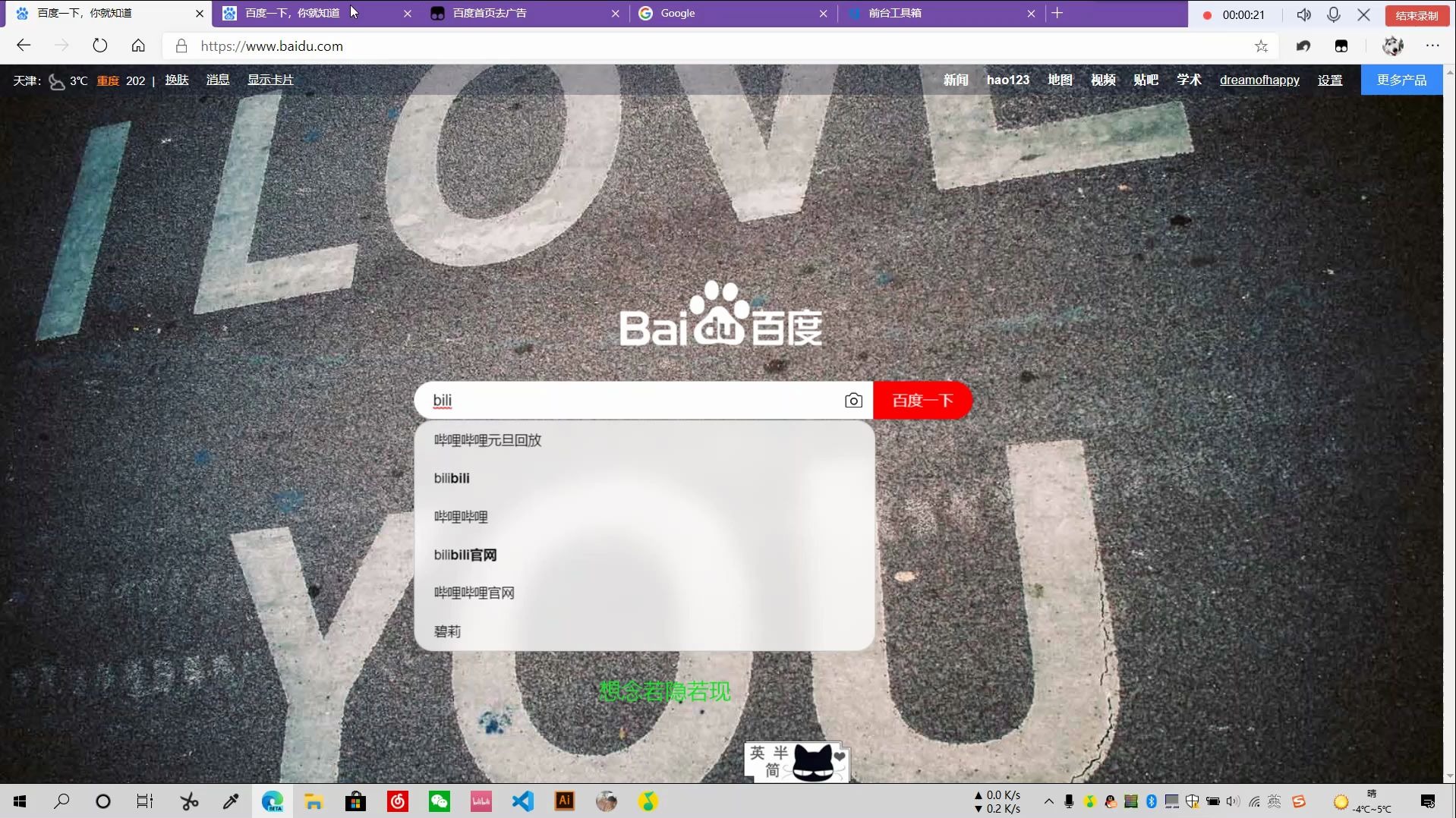
Task: Open the 地图 link
Action: click(1060, 80)
